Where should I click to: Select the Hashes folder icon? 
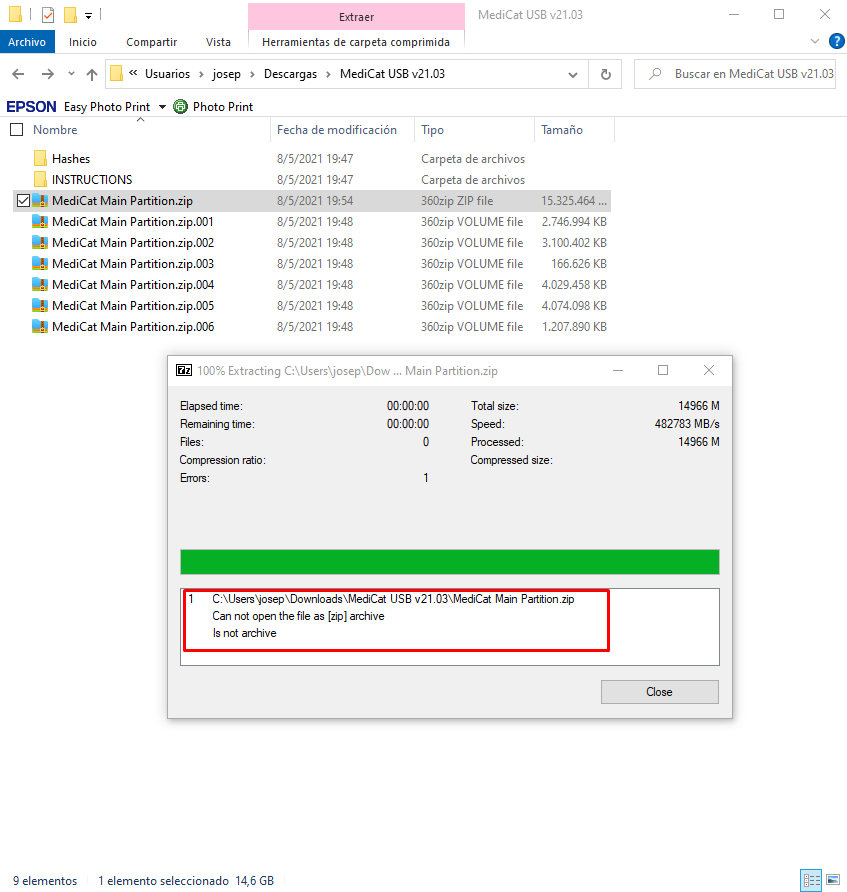tap(40, 158)
